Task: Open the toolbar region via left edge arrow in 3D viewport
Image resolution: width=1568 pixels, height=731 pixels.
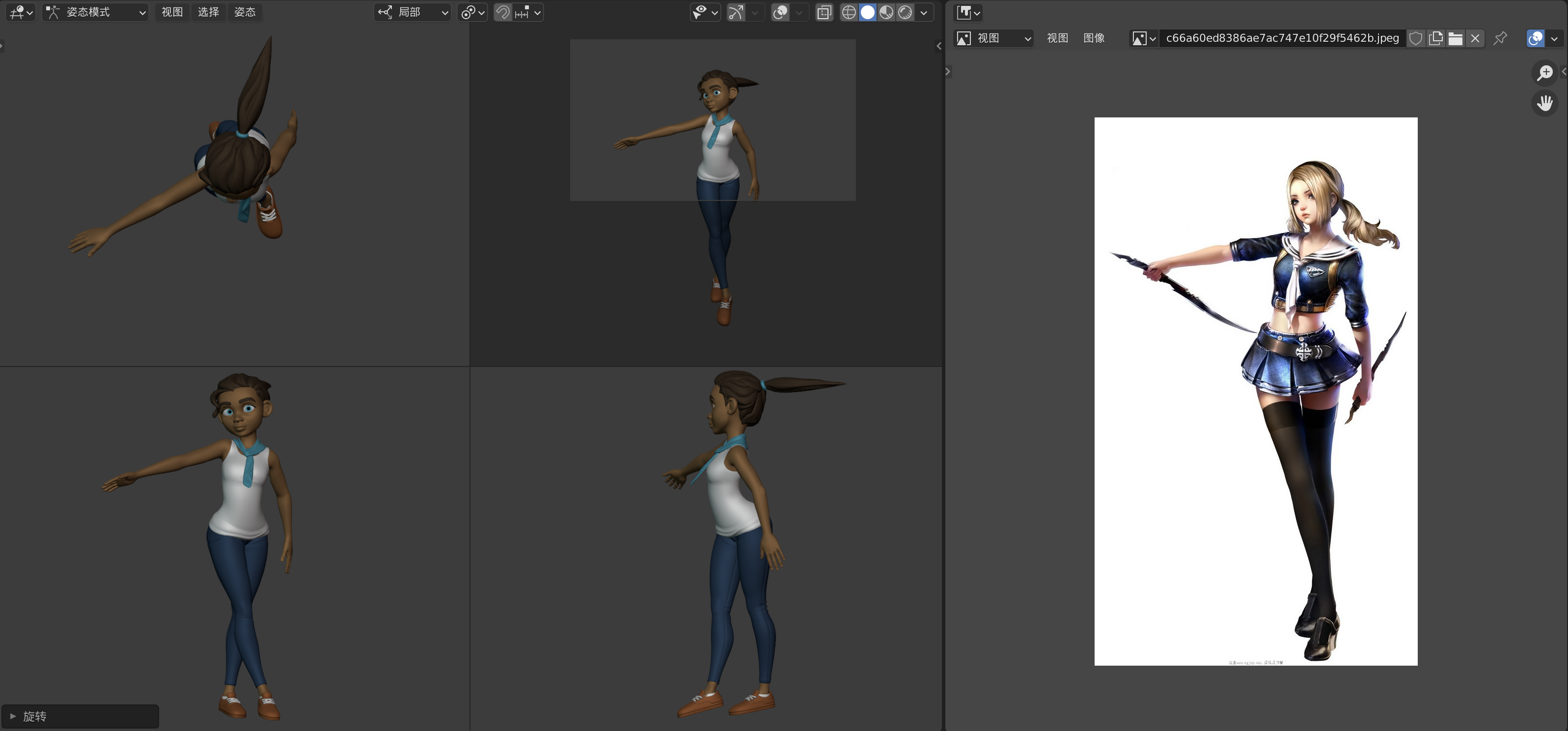Action: pos(2,46)
